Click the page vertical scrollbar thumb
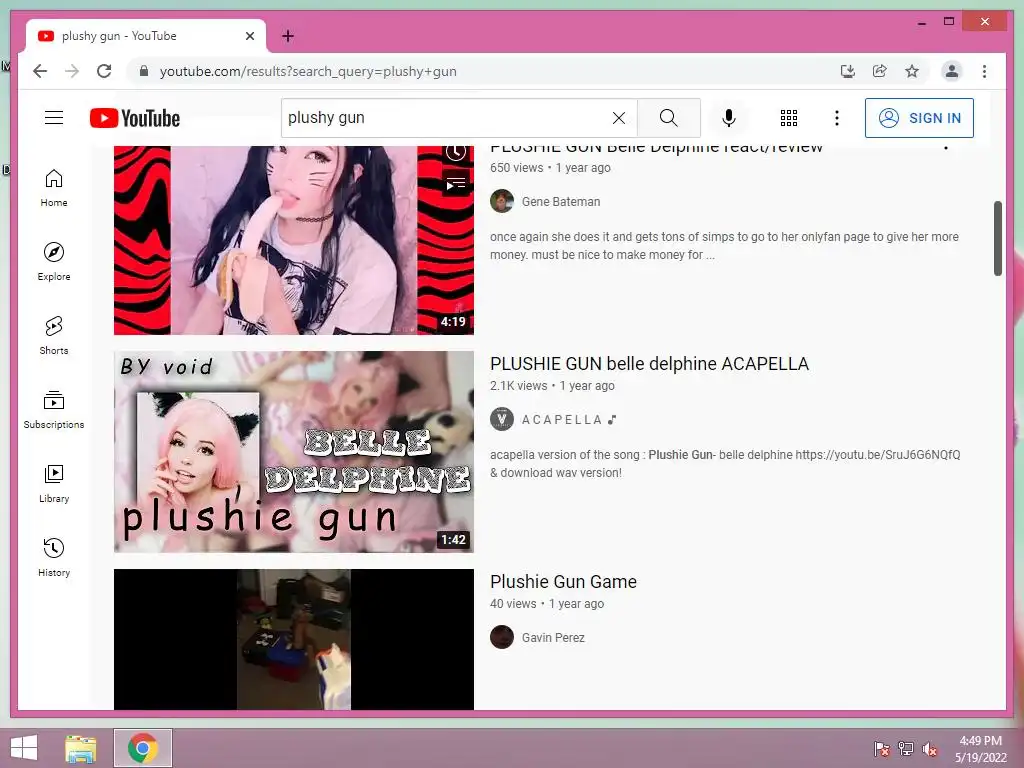The height and width of the screenshot is (768, 1024). pos(997,238)
